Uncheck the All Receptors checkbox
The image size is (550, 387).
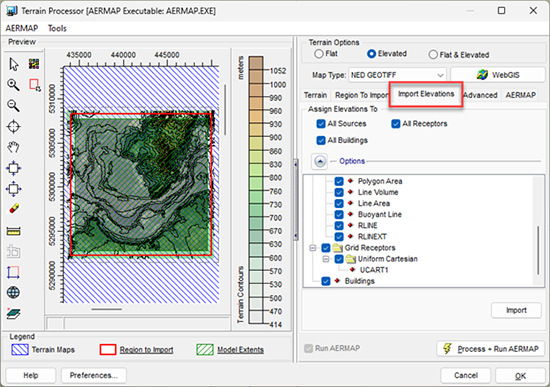tap(396, 124)
